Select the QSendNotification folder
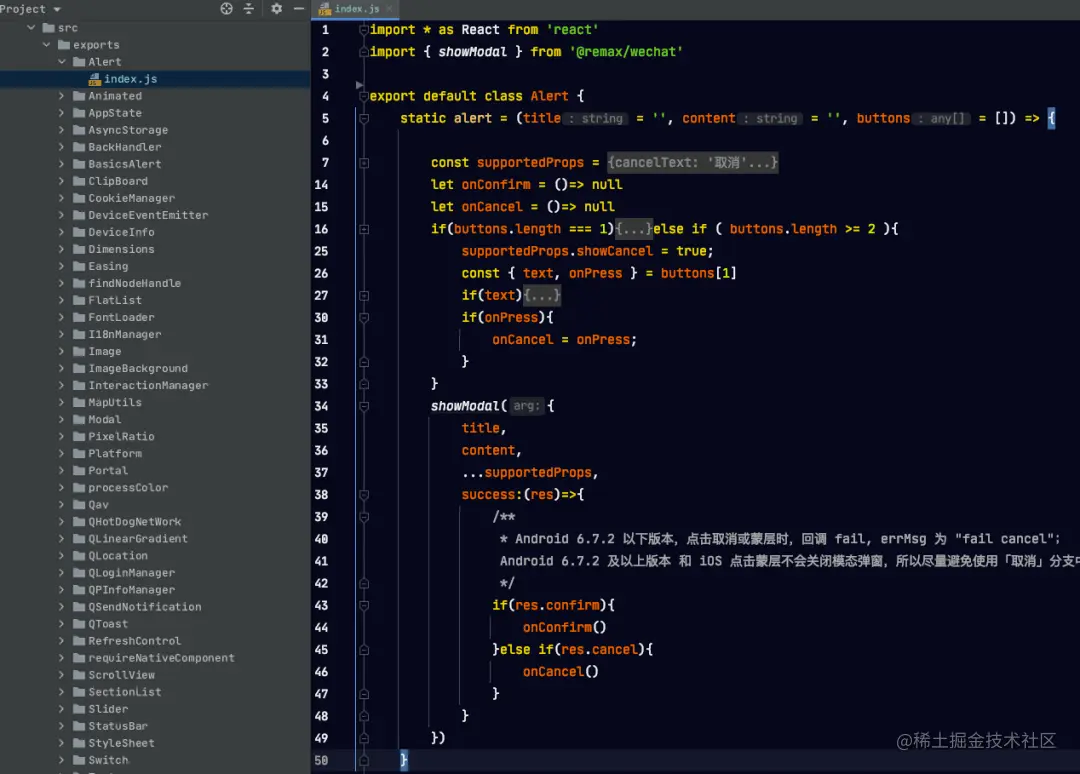Screen dimensions: 1080x774 pos(145,607)
